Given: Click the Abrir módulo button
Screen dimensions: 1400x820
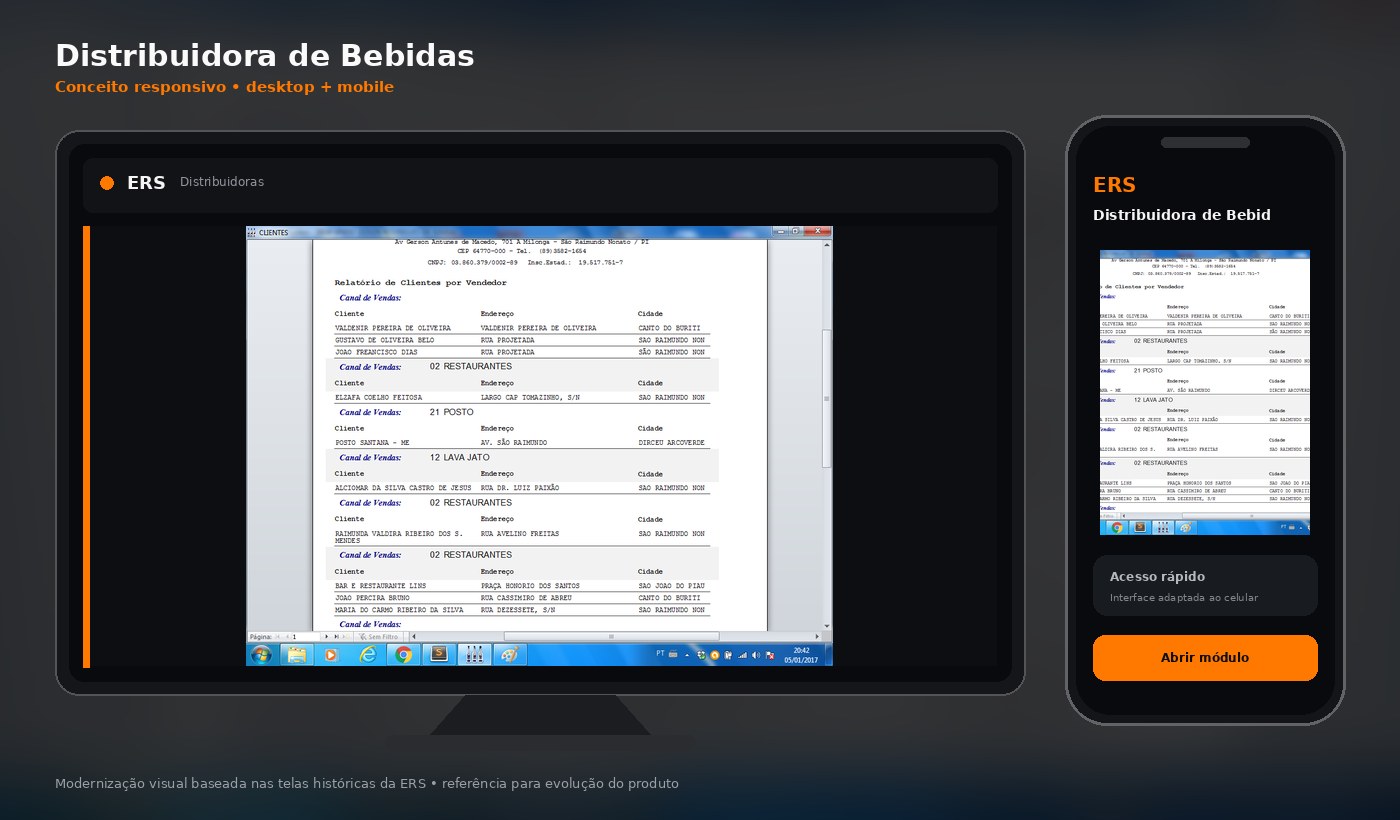Looking at the screenshot, I should (1205, 658).
